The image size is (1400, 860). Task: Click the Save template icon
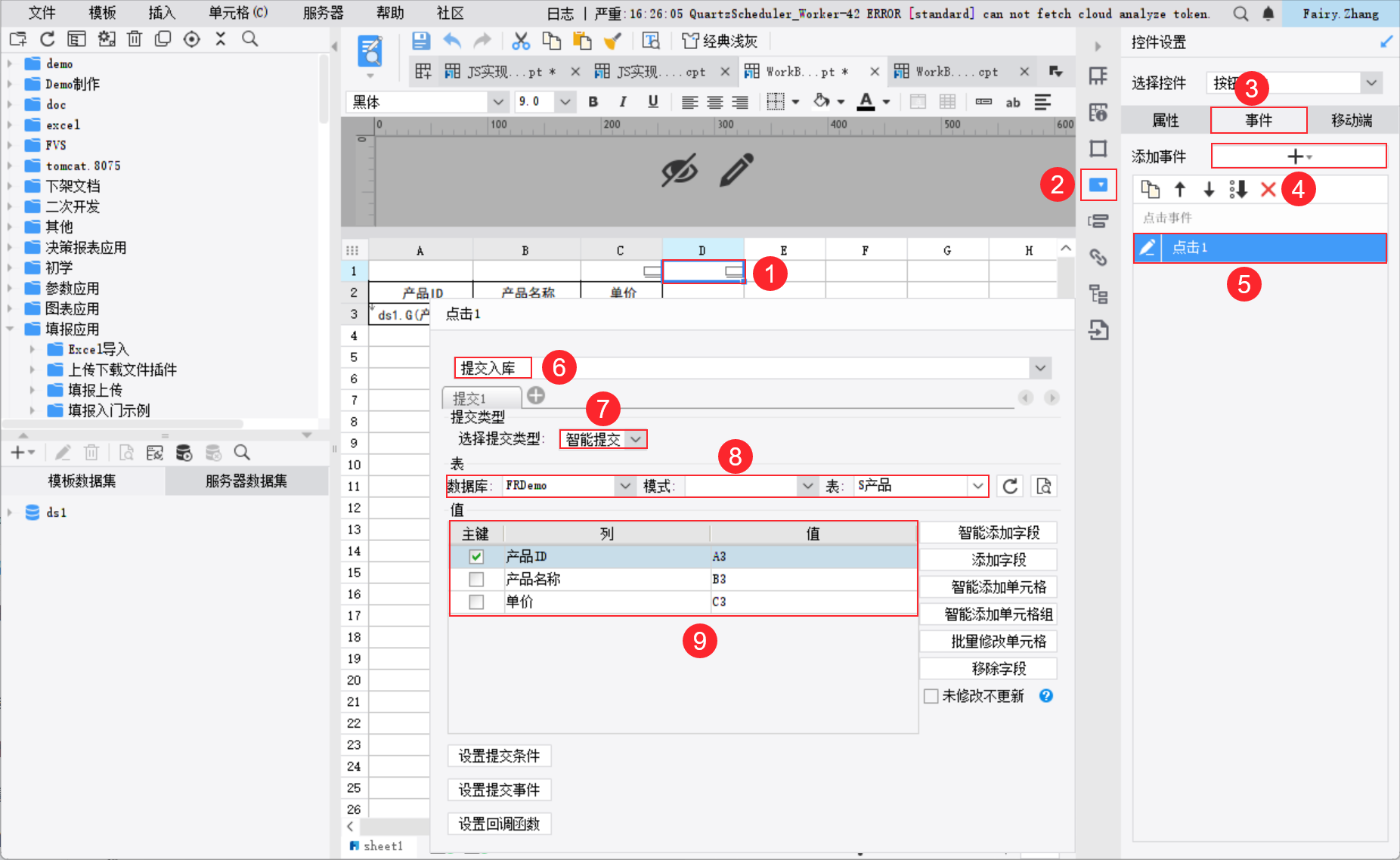tap(421, 41)
